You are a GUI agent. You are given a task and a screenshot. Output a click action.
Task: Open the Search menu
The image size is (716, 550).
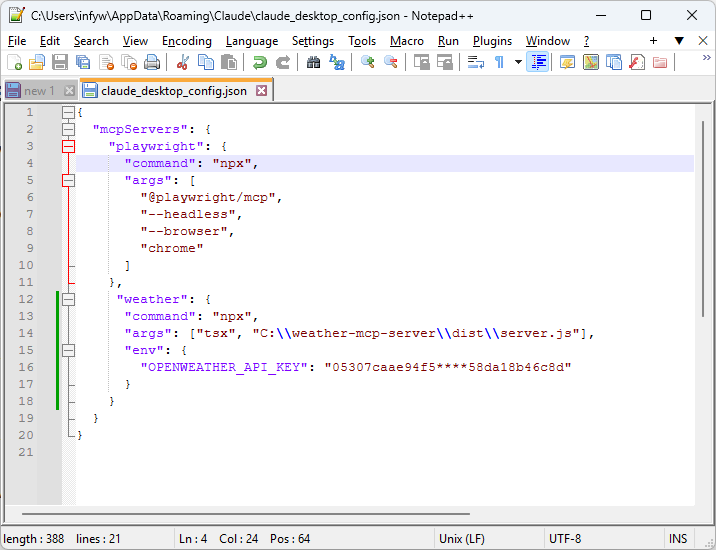pyautogui.click(x=91, y=41)
